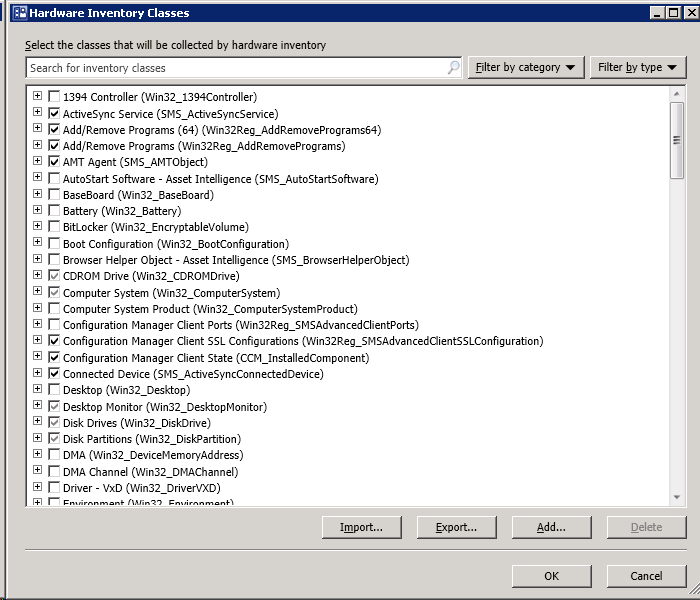This screenshot has height=600, width=700.
Task: Click the list scrollbar thumb
Action: coord(677,140)
